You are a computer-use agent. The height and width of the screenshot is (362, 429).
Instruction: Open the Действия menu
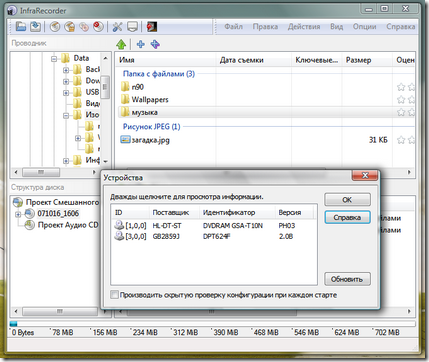[x=304, y=27]
